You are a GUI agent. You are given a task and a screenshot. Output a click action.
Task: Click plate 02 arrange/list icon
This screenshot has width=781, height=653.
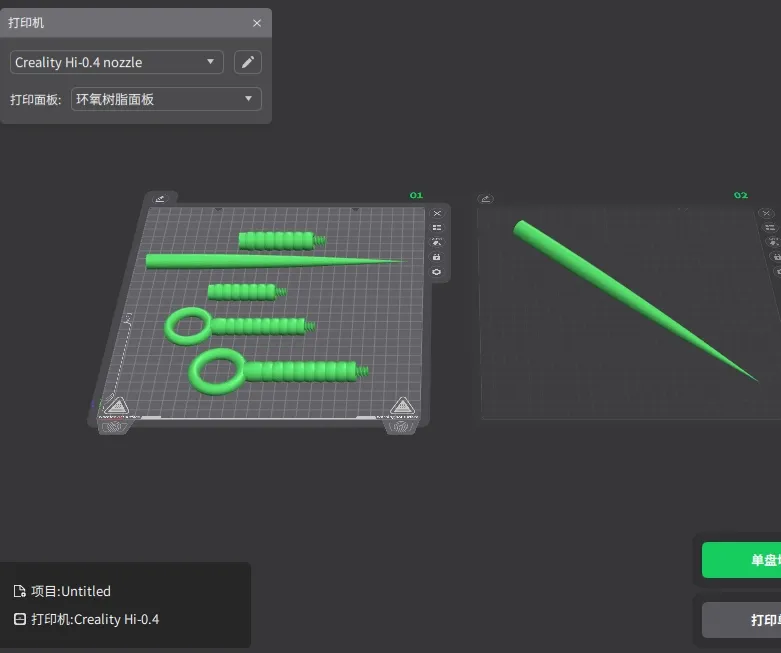click(767, 228)
